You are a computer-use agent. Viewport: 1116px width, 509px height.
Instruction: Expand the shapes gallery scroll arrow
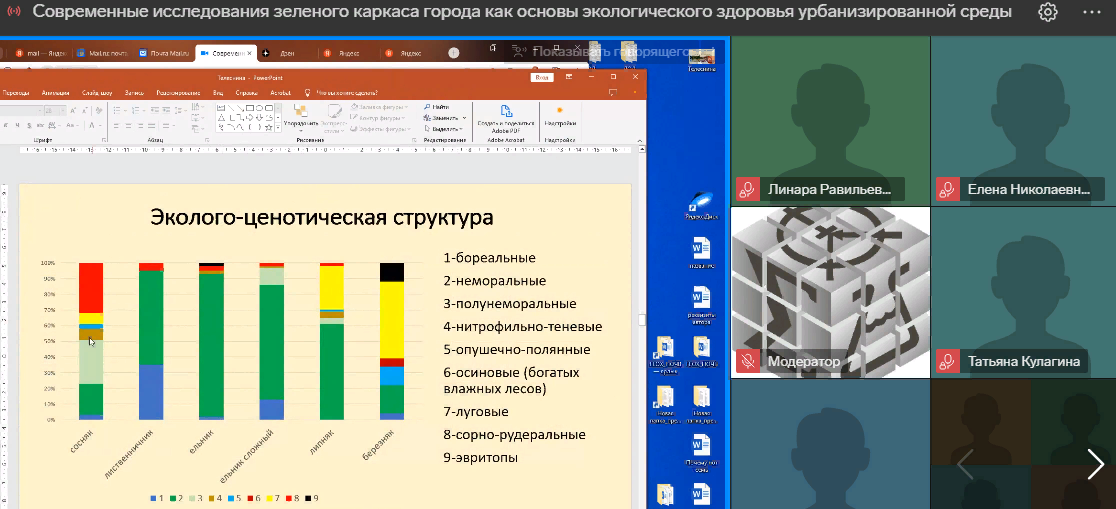(x=275, y=127)
